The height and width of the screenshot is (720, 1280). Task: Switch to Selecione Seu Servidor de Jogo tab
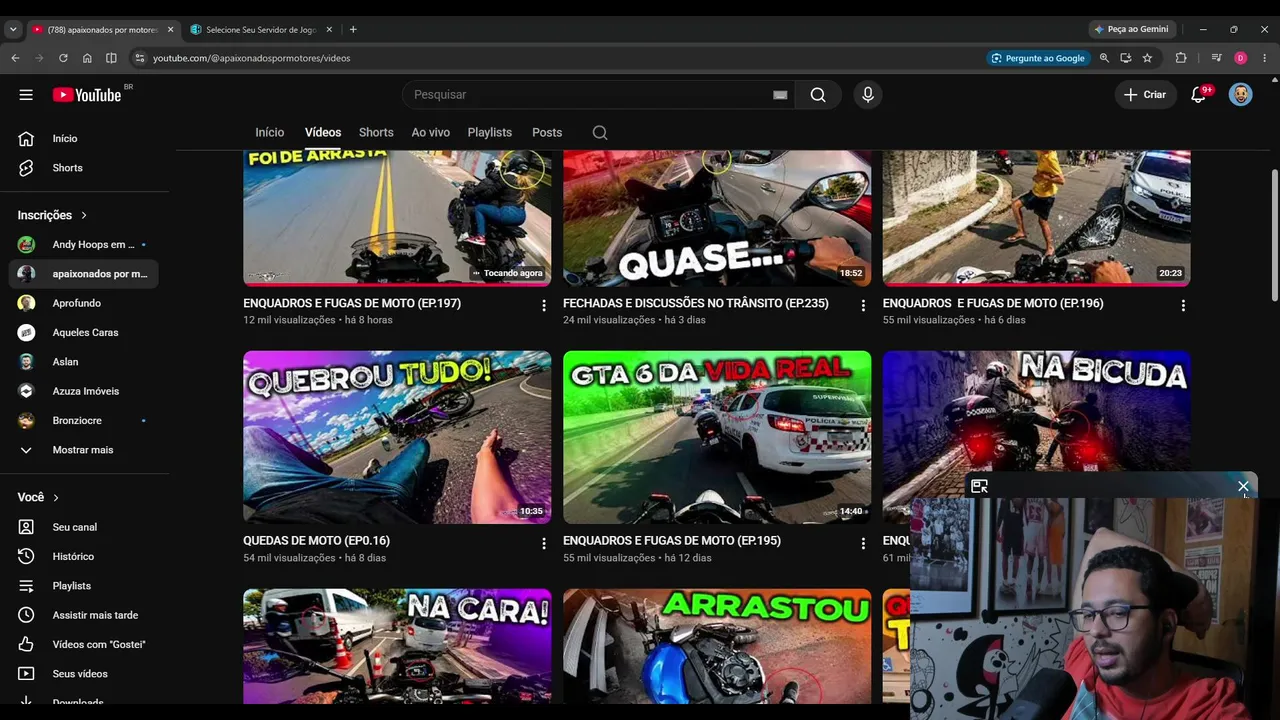click(x=260, y=30)
